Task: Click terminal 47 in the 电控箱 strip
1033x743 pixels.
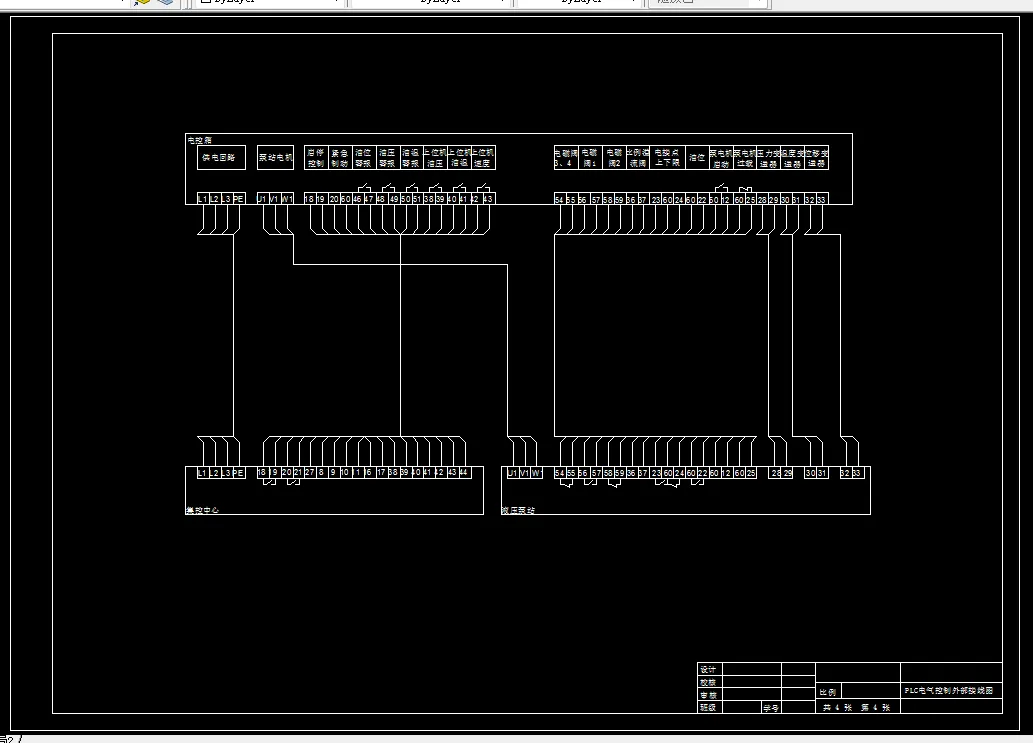Action: (x=370, y=199)
